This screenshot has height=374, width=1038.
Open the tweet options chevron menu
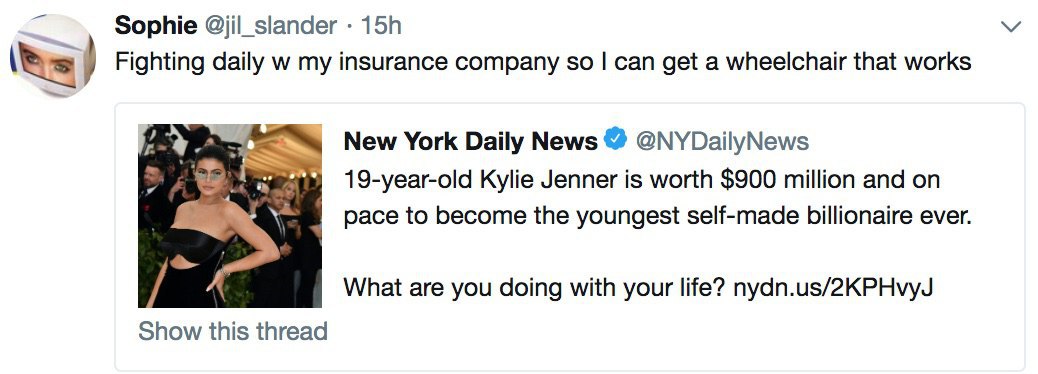point(1011,26)
